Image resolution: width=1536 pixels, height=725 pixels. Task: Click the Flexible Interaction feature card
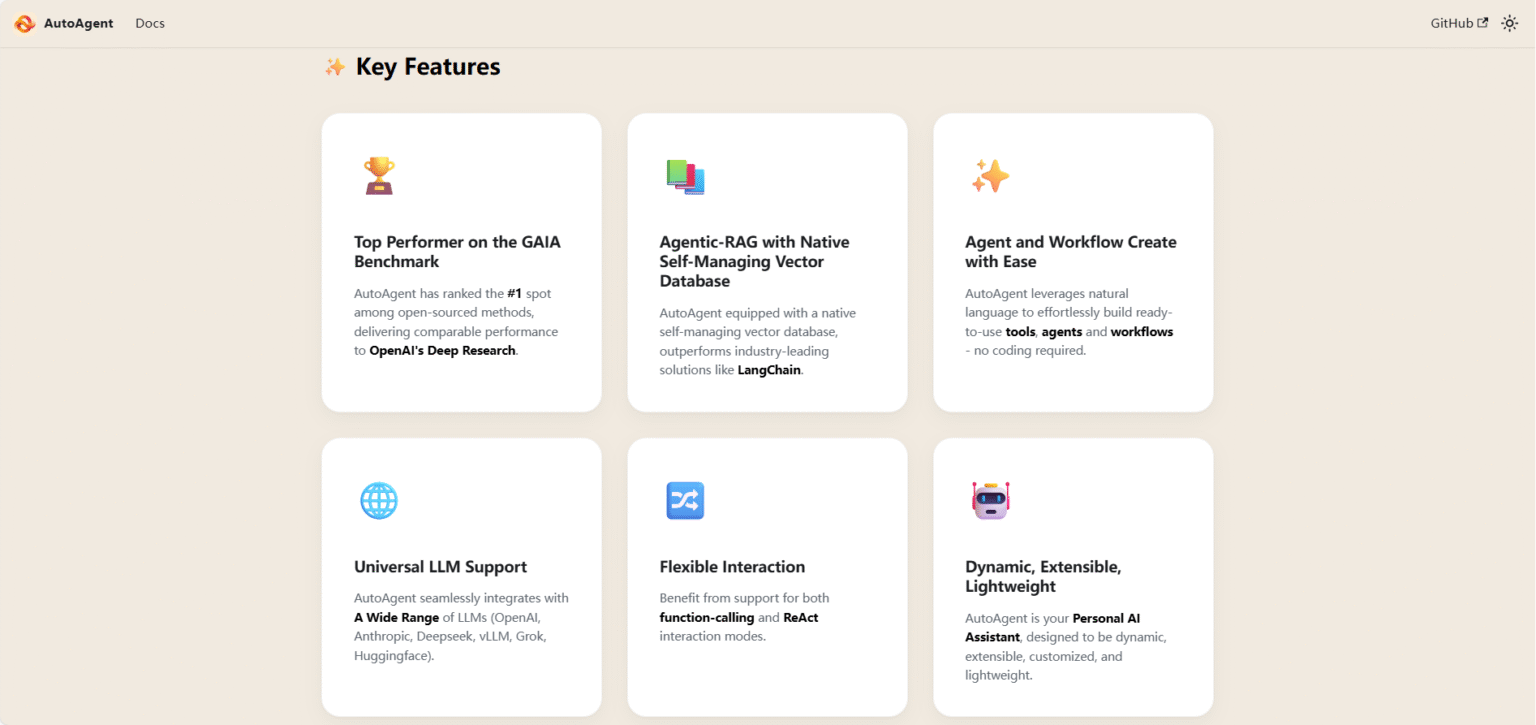[766, 577]
